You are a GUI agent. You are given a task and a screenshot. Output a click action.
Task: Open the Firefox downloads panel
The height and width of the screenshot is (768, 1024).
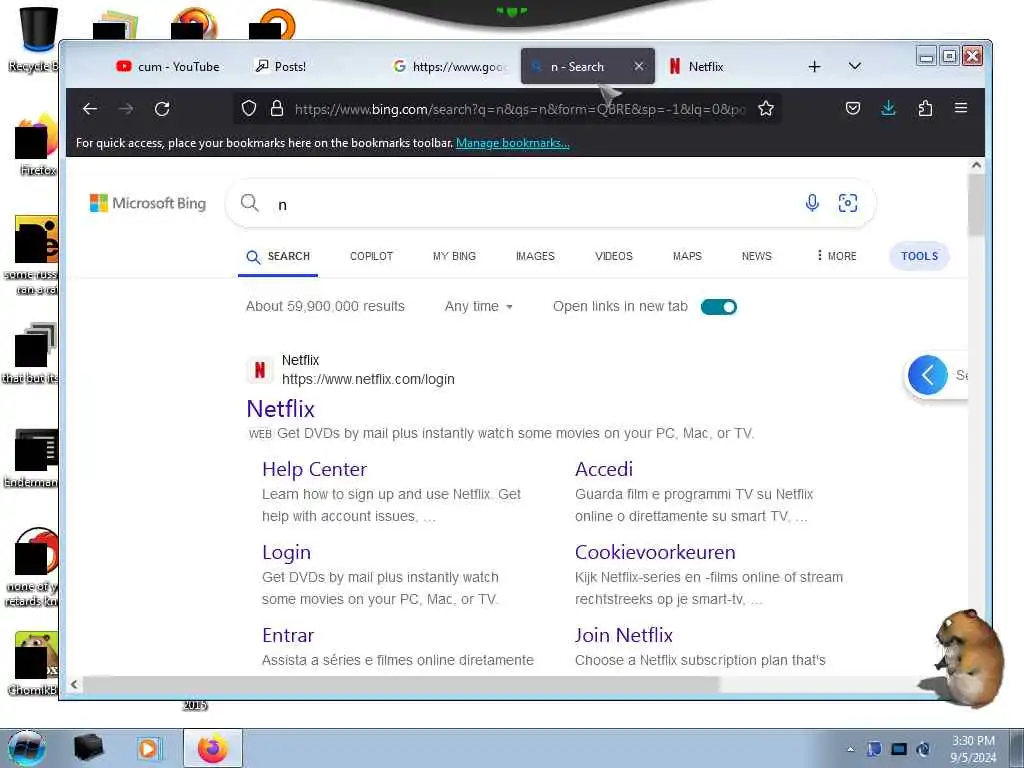coord(888,108)
